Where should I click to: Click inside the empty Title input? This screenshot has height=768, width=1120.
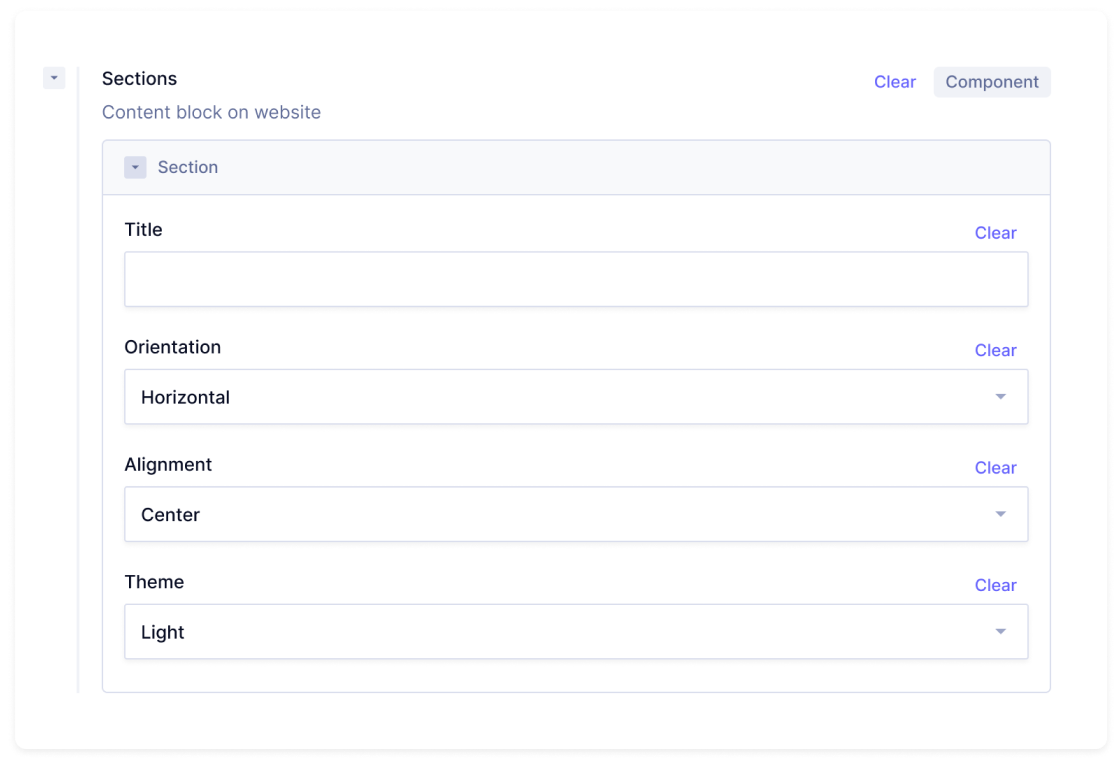click(576, 278)
